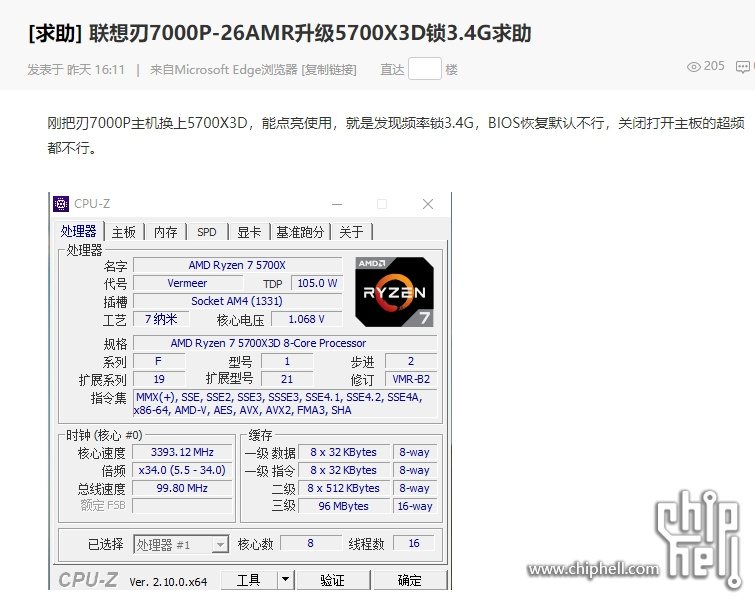The image size is (755, 604).
Task: Click the CPU-Z maximize button
Action: (382, 204)
